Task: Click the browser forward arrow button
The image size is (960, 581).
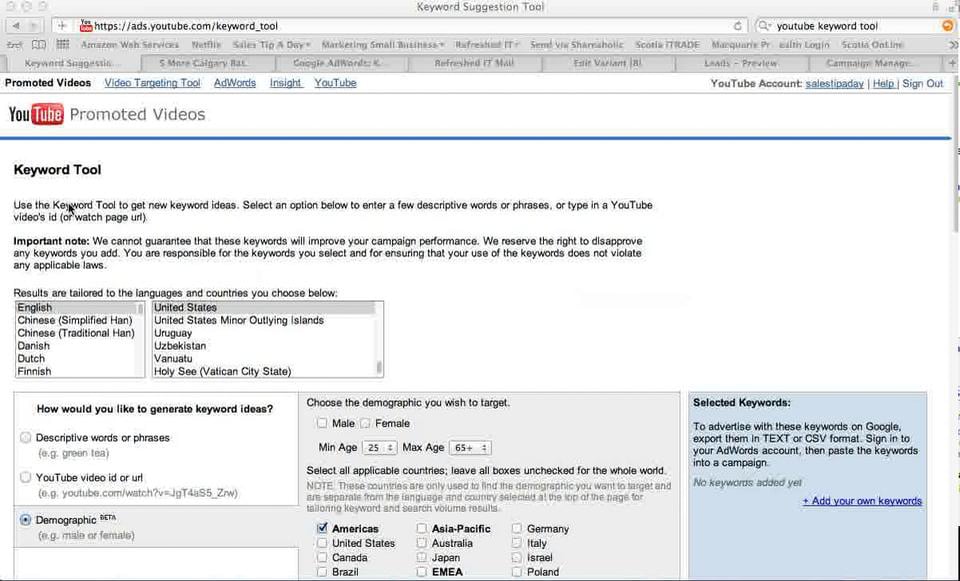Action: 34,26
